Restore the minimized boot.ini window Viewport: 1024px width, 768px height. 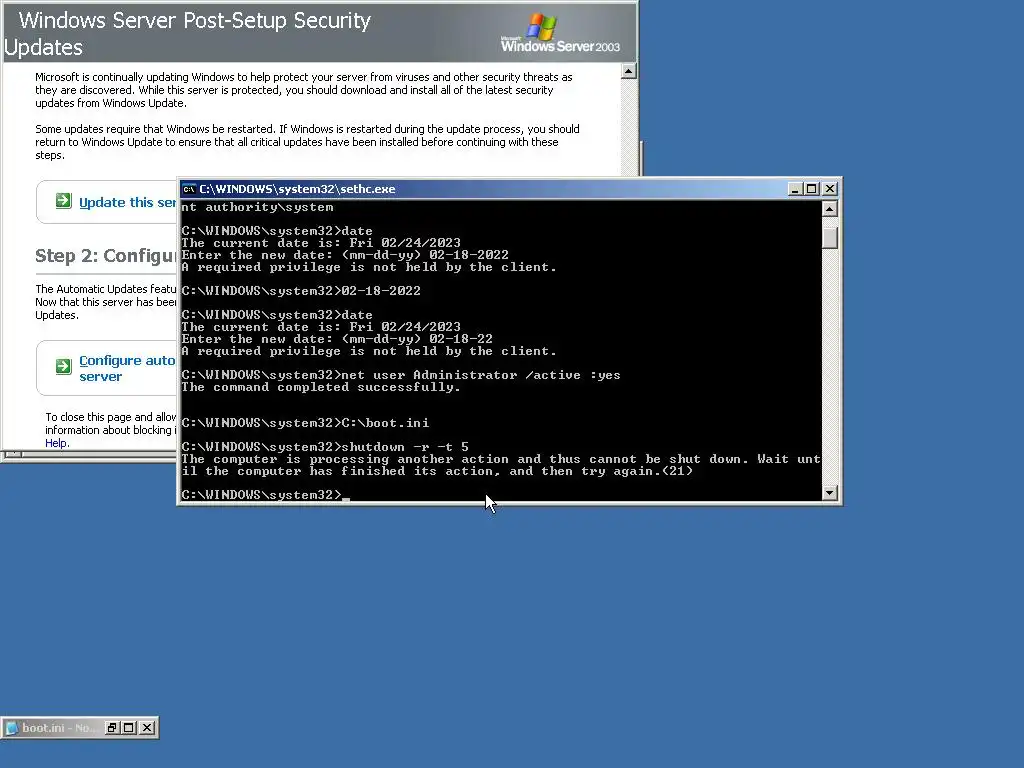click(x=112, y=728)
